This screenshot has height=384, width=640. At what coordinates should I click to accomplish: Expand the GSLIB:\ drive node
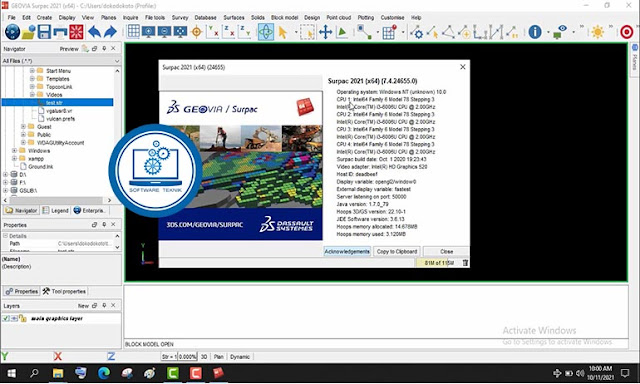[x=6, y=190]
